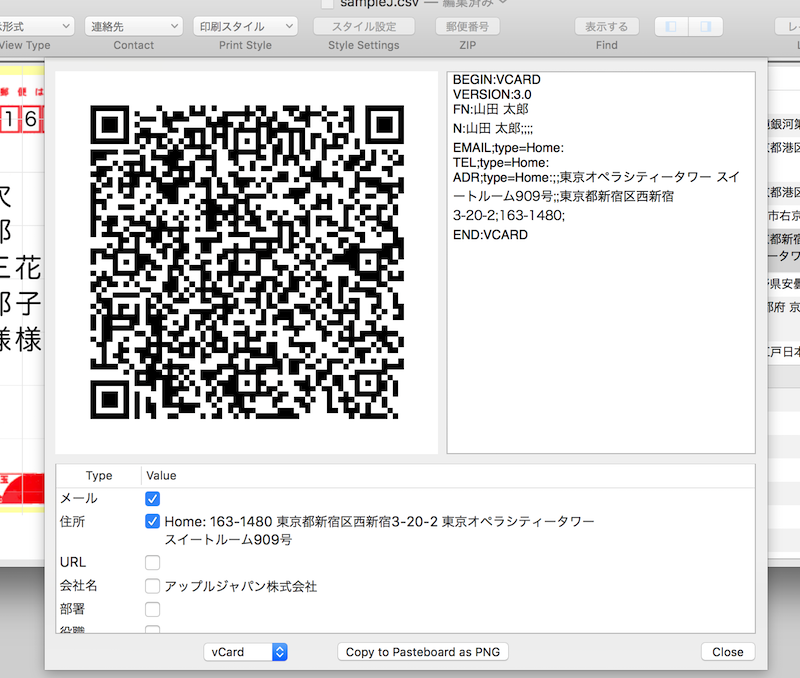Open the vCard format dropdown

(245, 652)
